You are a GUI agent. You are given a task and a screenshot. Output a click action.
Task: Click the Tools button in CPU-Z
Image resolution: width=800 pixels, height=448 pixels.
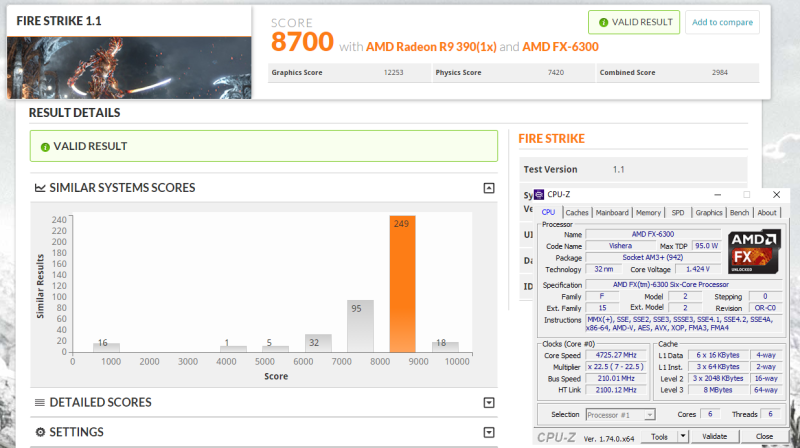coord(659,436)
